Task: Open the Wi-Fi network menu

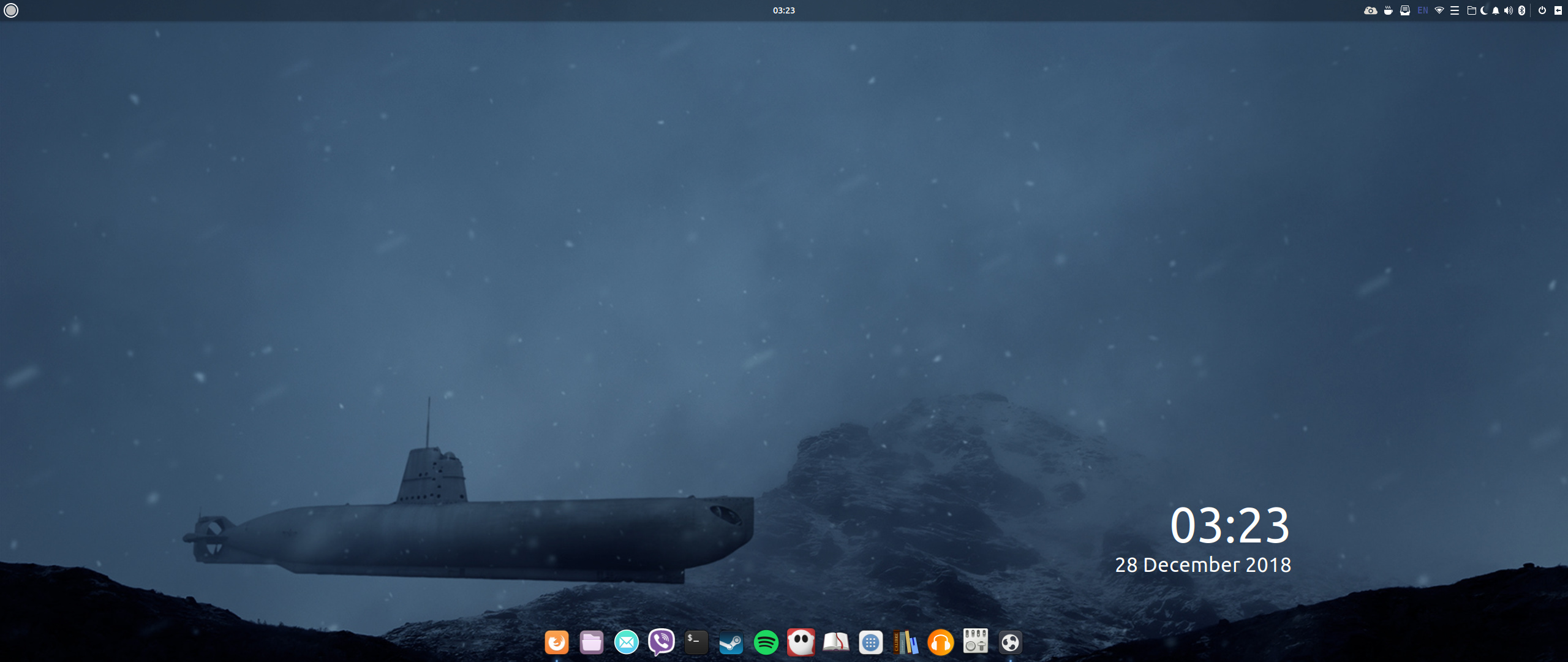Action: [1440, 10]
